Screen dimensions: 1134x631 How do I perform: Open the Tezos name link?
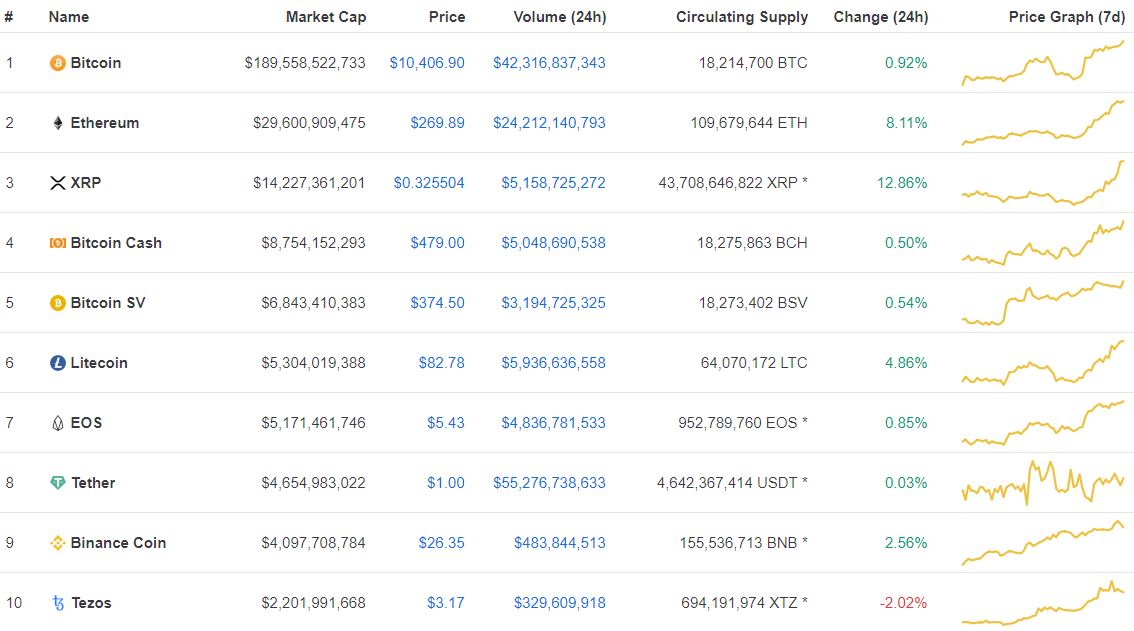(x=91, y=603)
